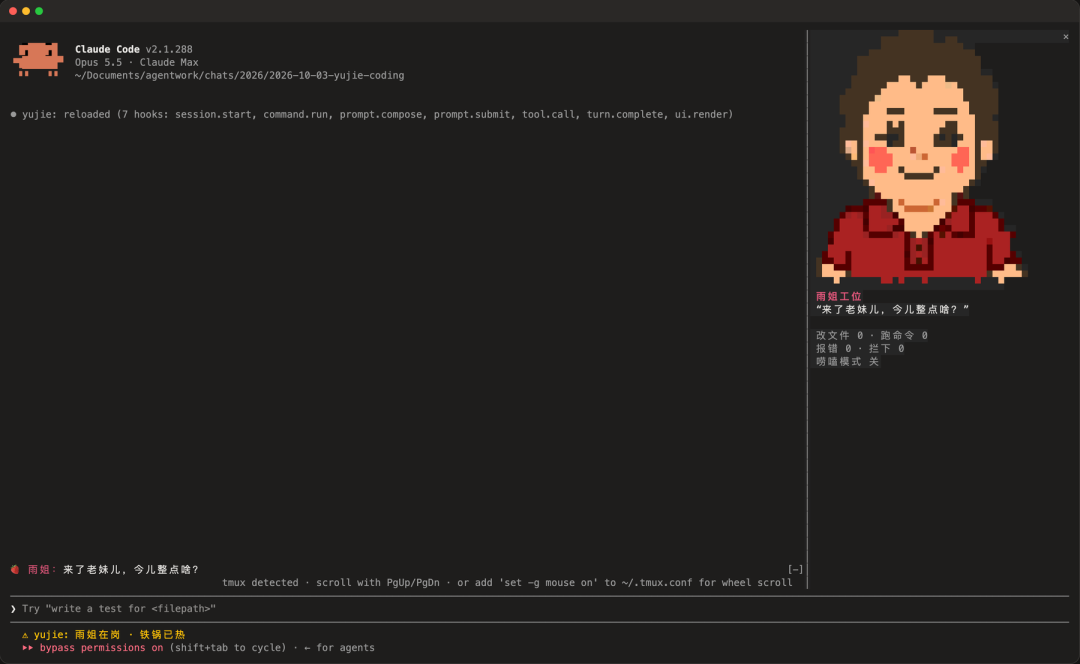This screenshot has height=664, width=1080.
Task: Close the 雨姐工位 side panel with ×
Action: tap(1066, 37)
